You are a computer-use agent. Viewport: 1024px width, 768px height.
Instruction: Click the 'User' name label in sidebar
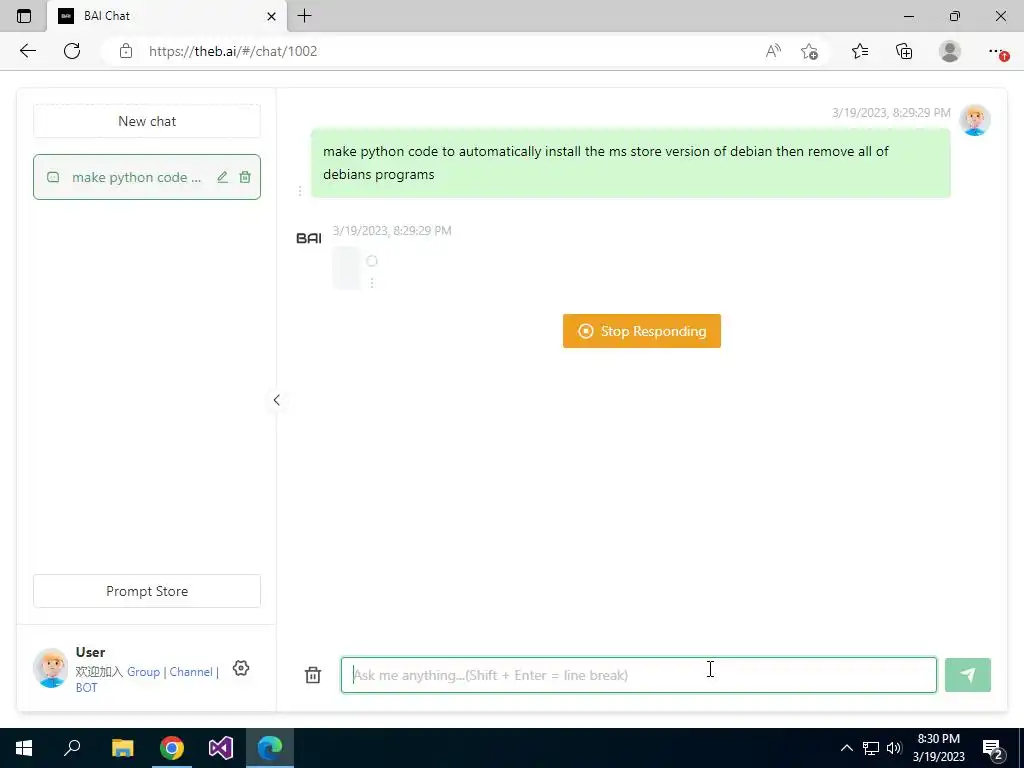click(90, 652)
